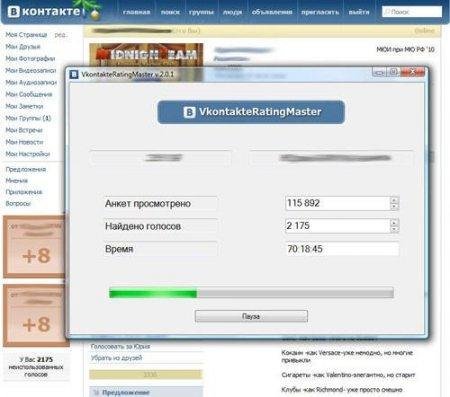Click the Найдено голосов label
The width and height of the screenshot is (450, 397).
(x=143, y=226)
